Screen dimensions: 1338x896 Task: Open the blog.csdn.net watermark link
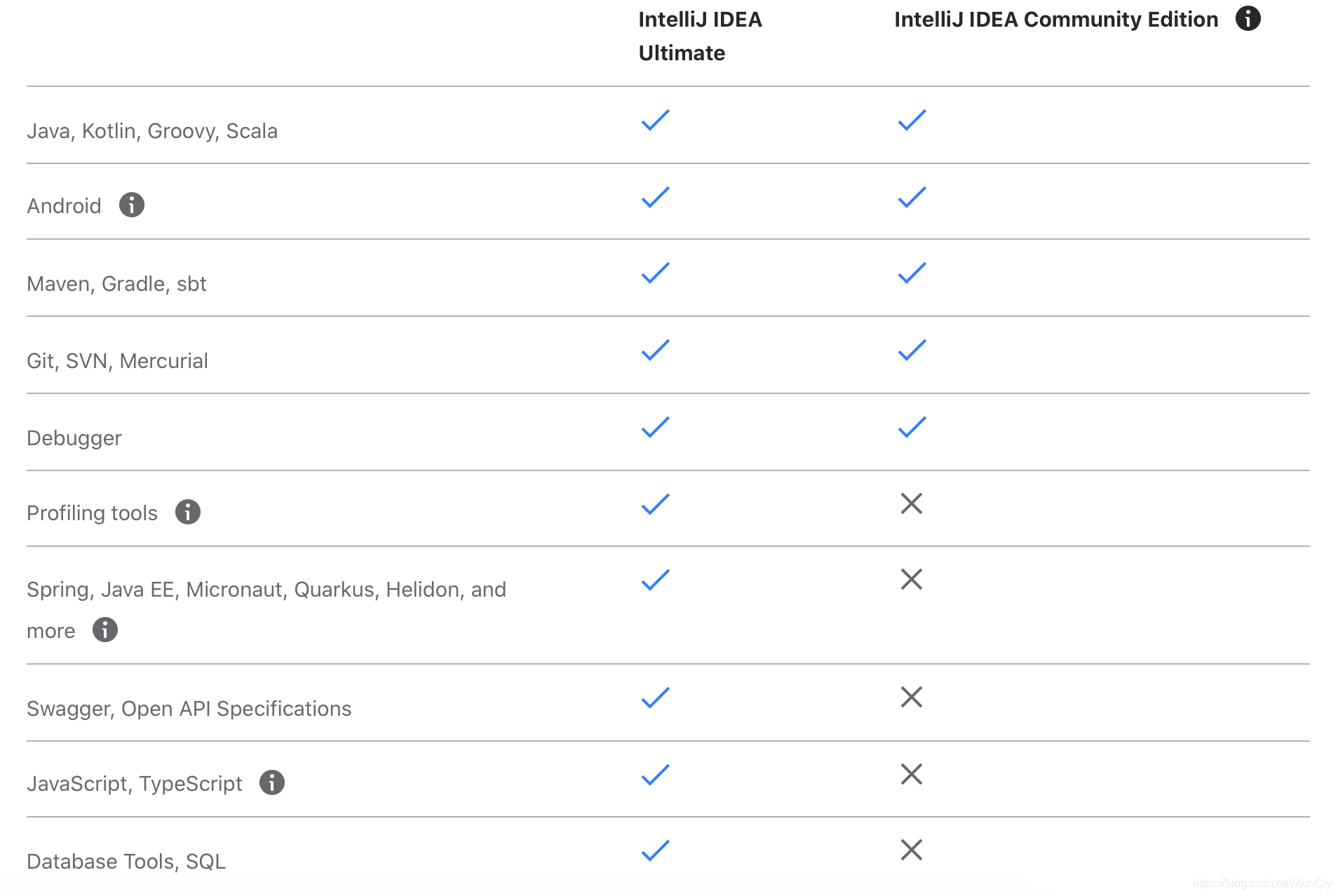coord(1261,883)
